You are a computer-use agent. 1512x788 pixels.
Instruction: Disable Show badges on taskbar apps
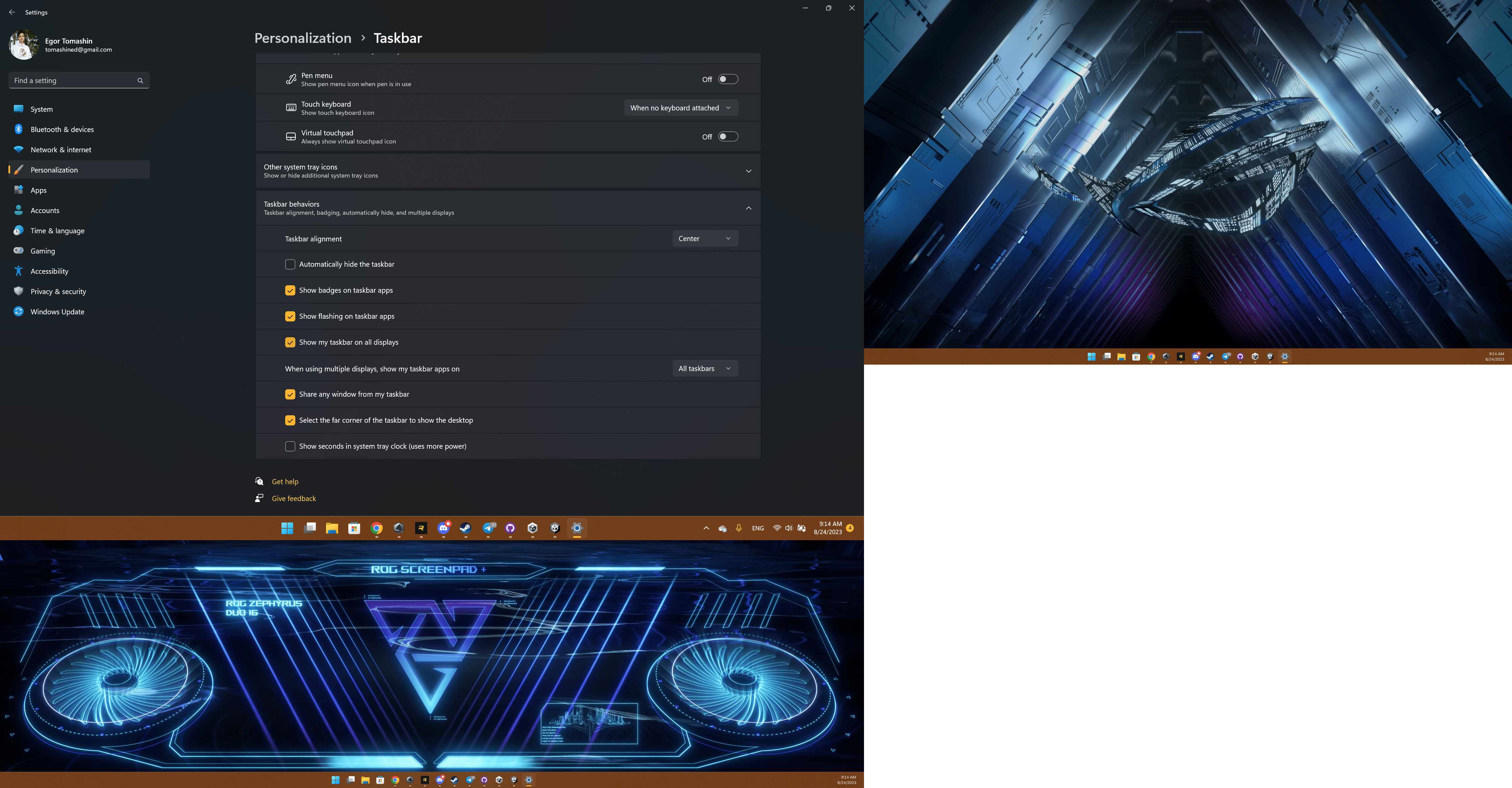pos(290,290)
